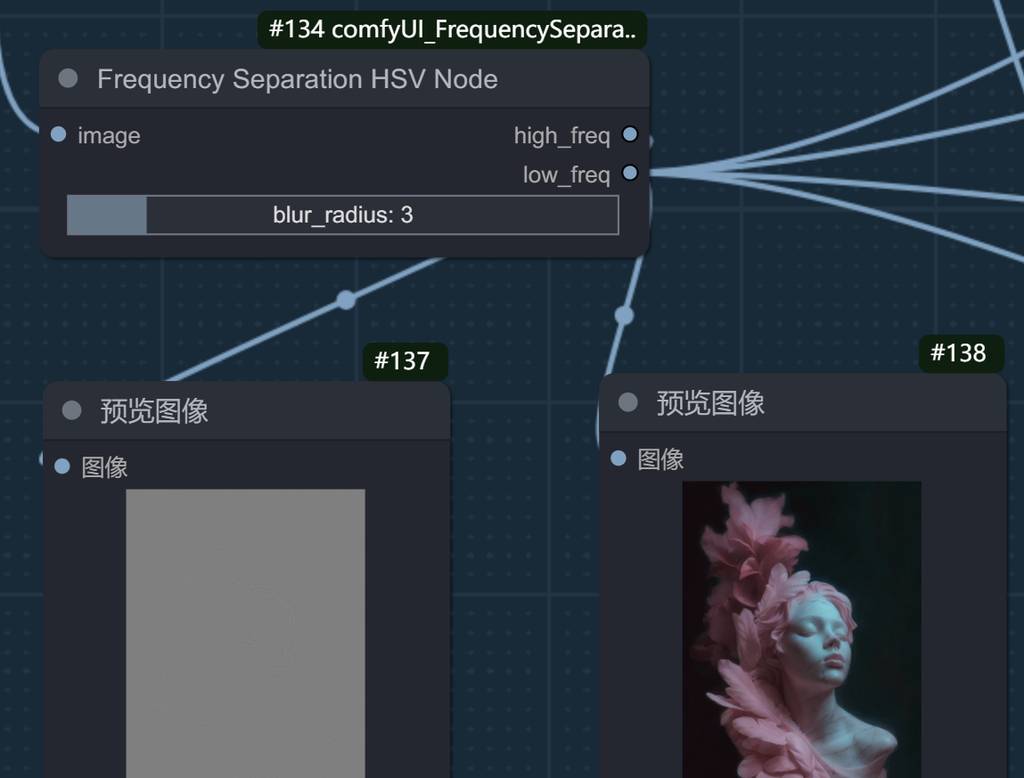
Task: Click 图像 input socket on node #137
Action: 62,466
